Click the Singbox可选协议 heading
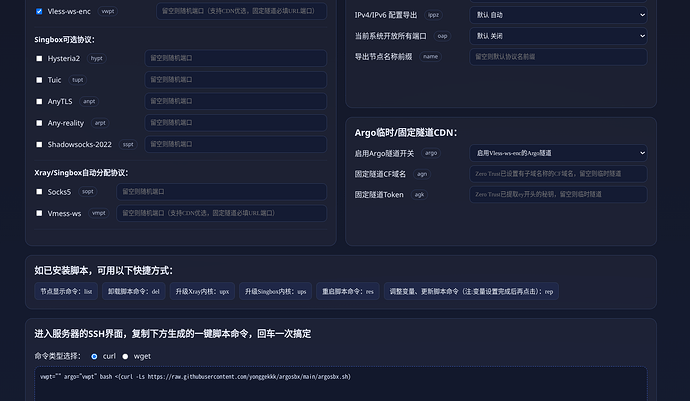 (x=65, y=40)
